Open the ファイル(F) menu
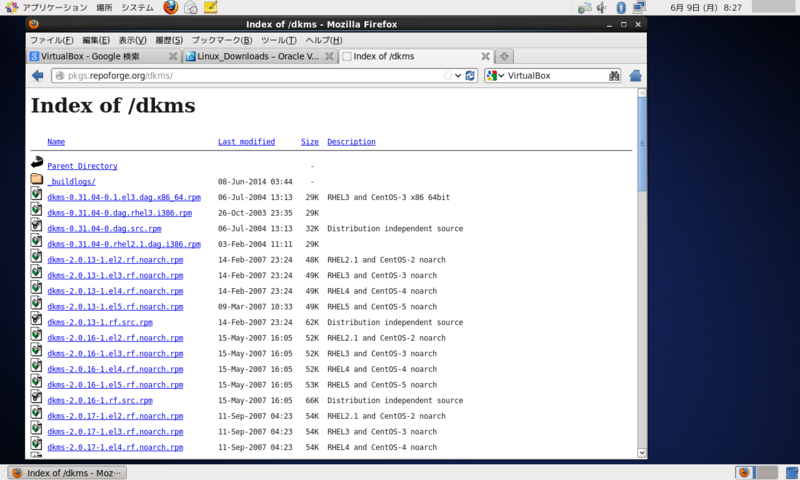Image resolution: width=800 pixels, height=480 pixels. 52,40
